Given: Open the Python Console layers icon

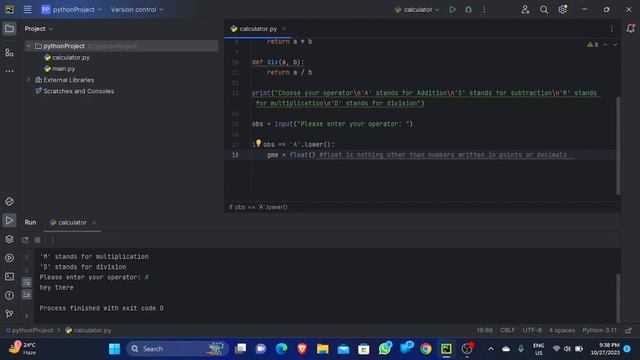Looking at the screenshot, I should (x=9, y=239).
